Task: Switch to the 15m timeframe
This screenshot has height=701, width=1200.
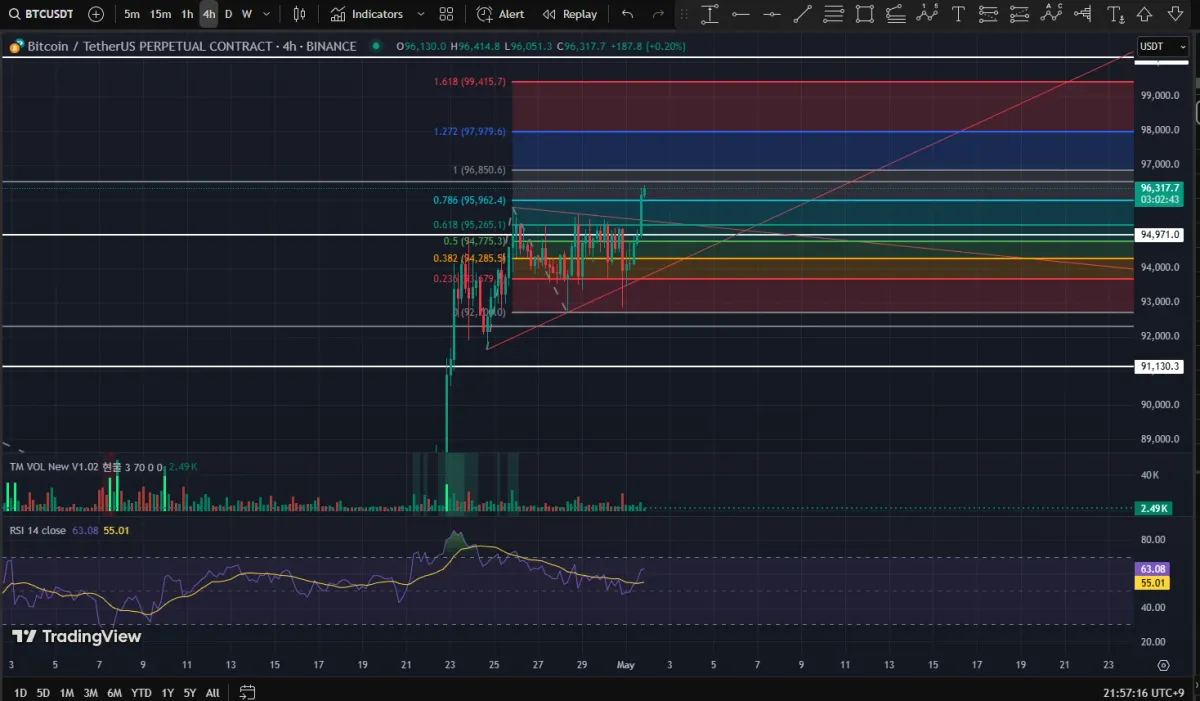Action: tap(160, 14)
